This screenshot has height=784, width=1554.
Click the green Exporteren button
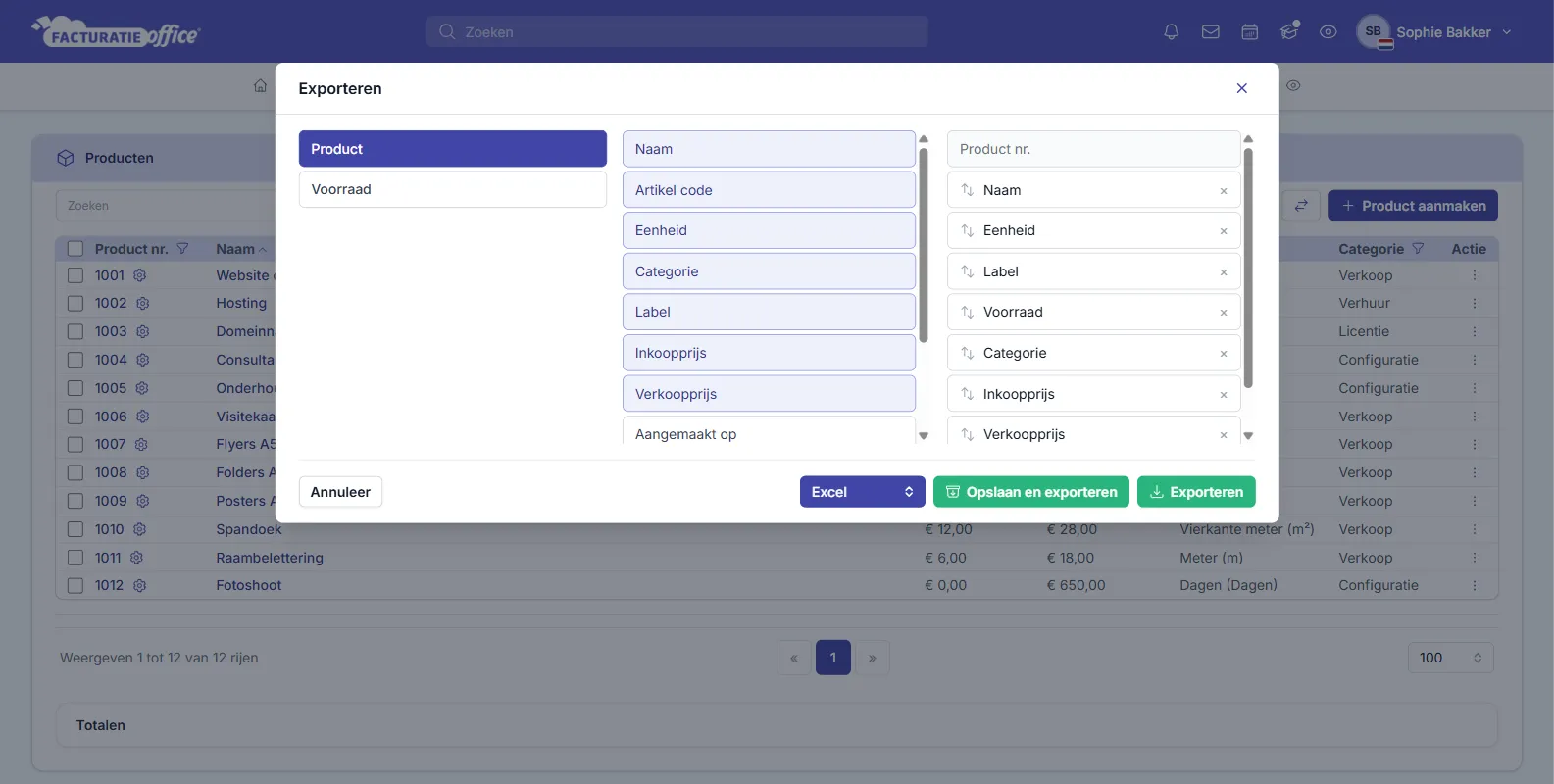(1196, 492)
